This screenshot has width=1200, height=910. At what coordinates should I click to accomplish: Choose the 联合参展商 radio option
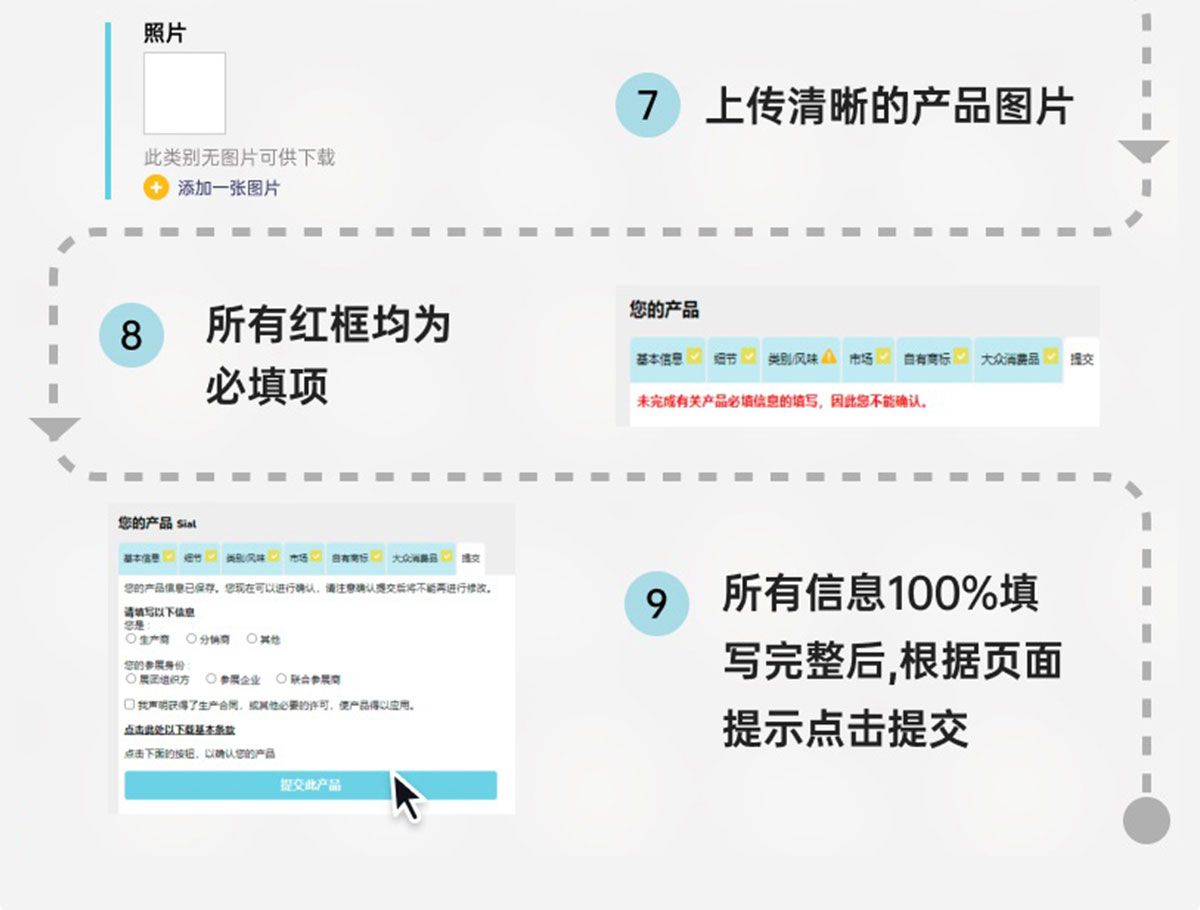[282, 679]
